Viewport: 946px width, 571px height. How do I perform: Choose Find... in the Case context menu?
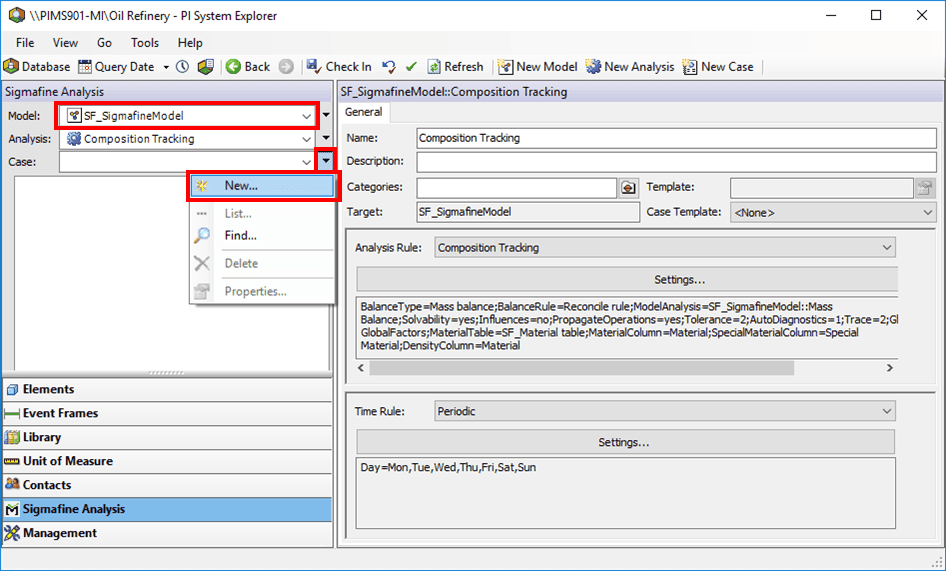tap(262, 235)
